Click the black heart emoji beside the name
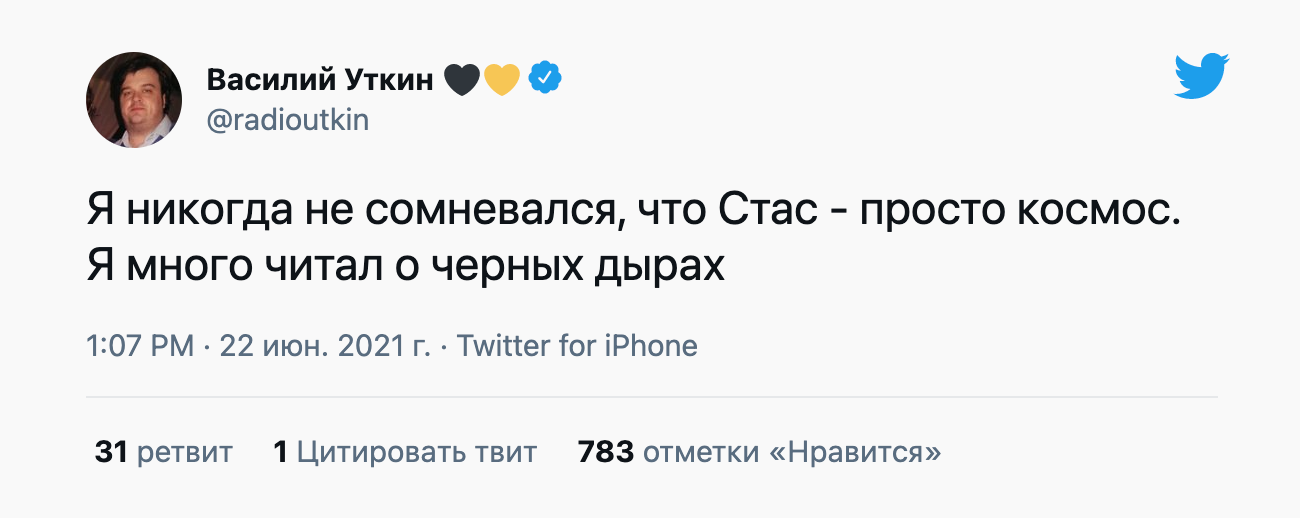1300x518 pixels. point(461,79)
